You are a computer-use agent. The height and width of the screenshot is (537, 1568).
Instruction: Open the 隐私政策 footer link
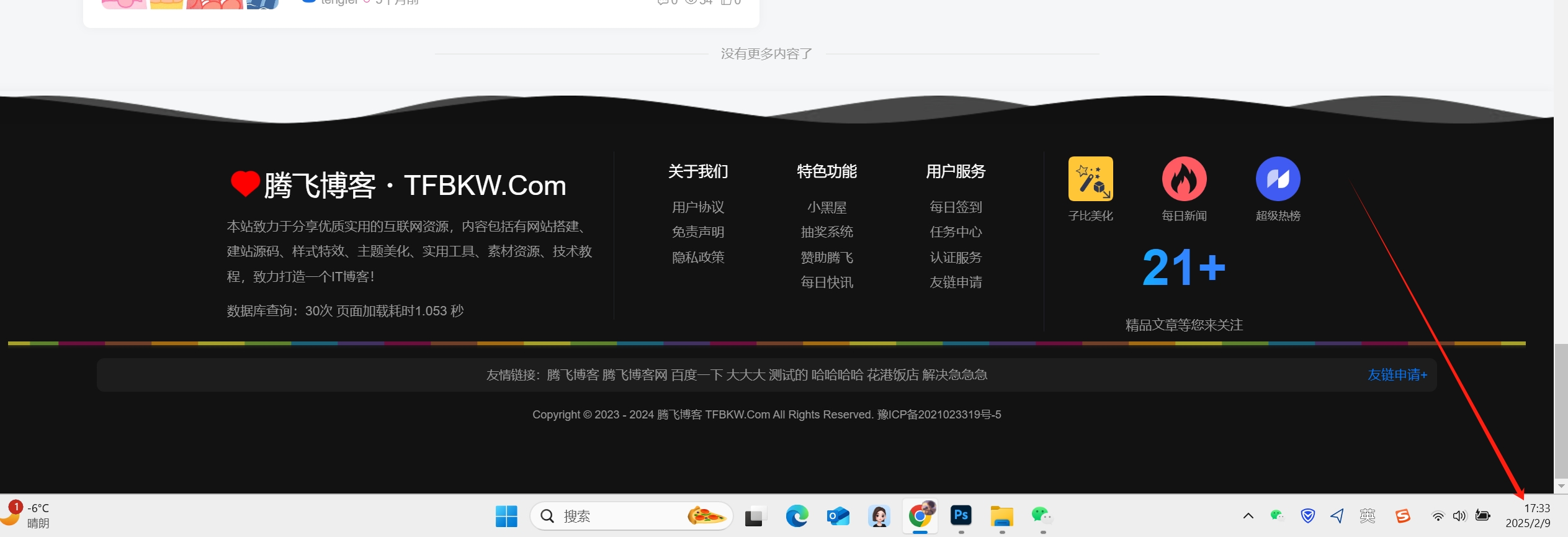(698, 258)
